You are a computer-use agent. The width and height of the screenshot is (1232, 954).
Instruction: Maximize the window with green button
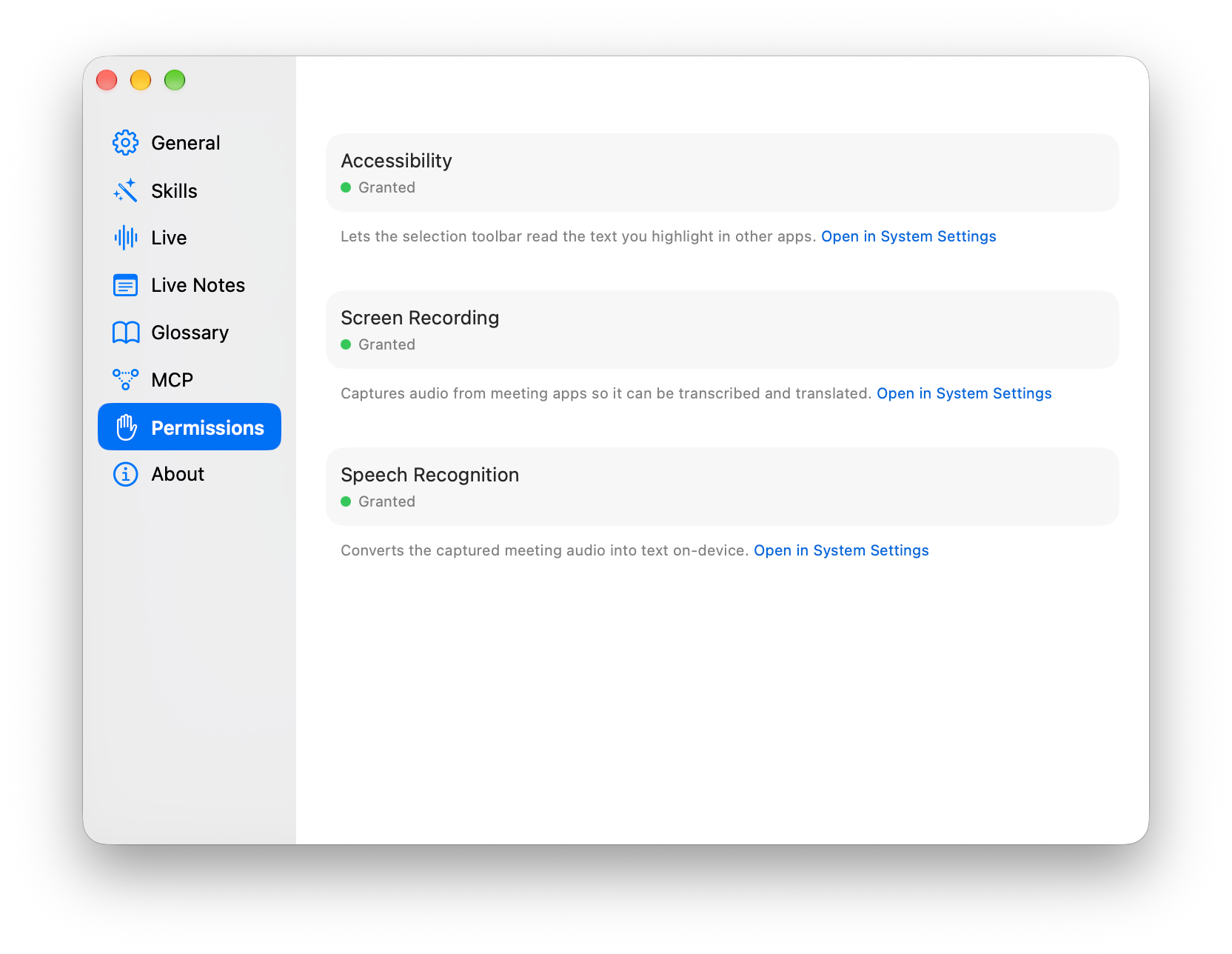click(x=175, y=80)
